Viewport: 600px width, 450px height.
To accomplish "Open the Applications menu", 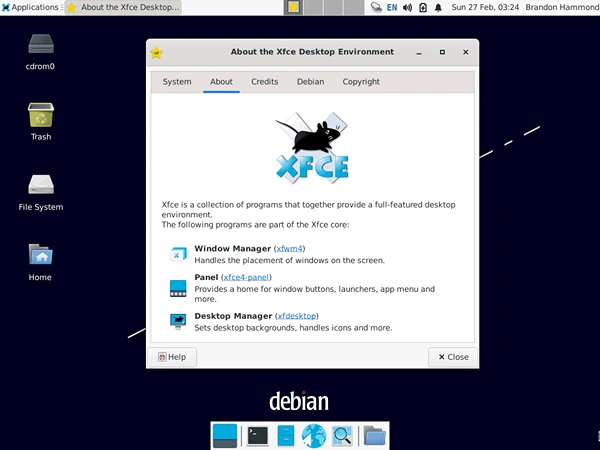I will pos(30,7).
